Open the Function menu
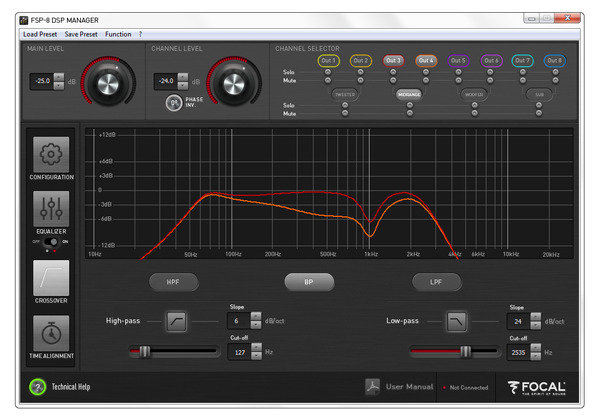Image resolution: width=600 pixels, height=420 pixels. coord(118,34)
